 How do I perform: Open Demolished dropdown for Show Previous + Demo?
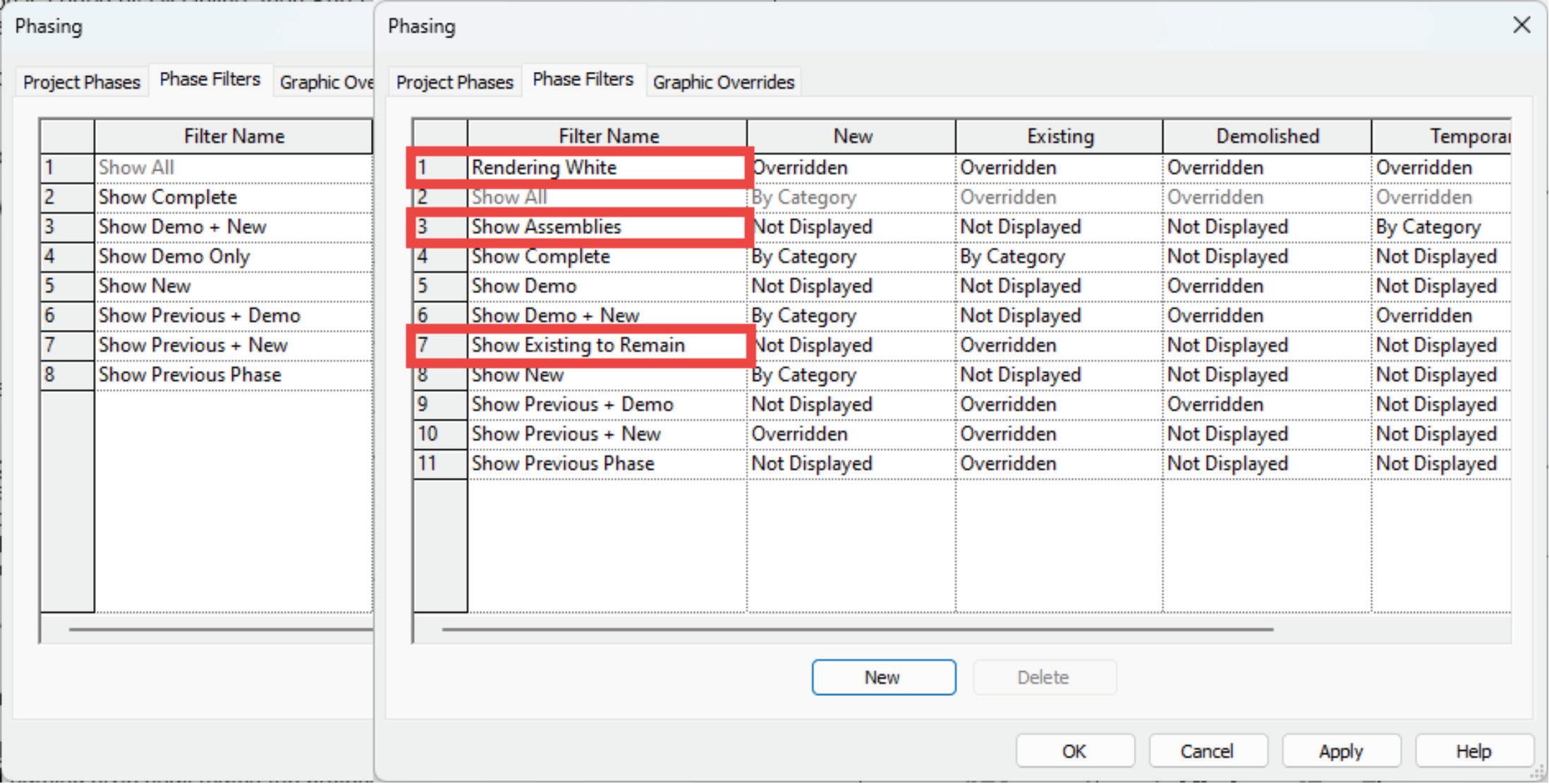1266,405
